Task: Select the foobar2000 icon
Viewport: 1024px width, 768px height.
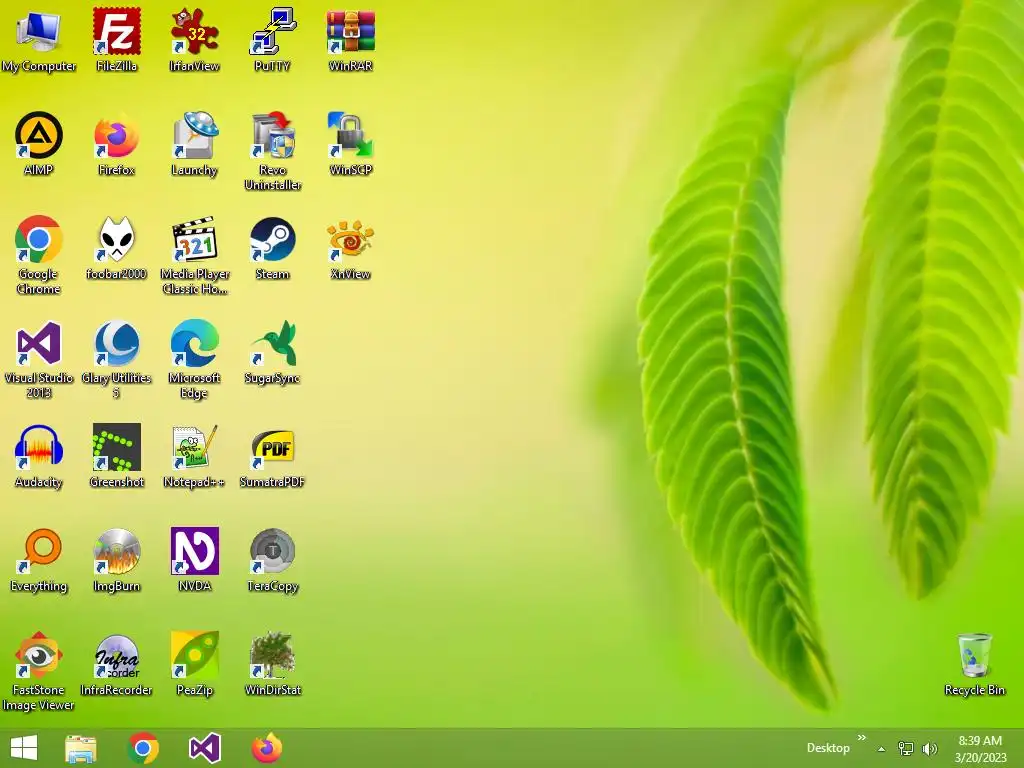Action: pos(116,248)
